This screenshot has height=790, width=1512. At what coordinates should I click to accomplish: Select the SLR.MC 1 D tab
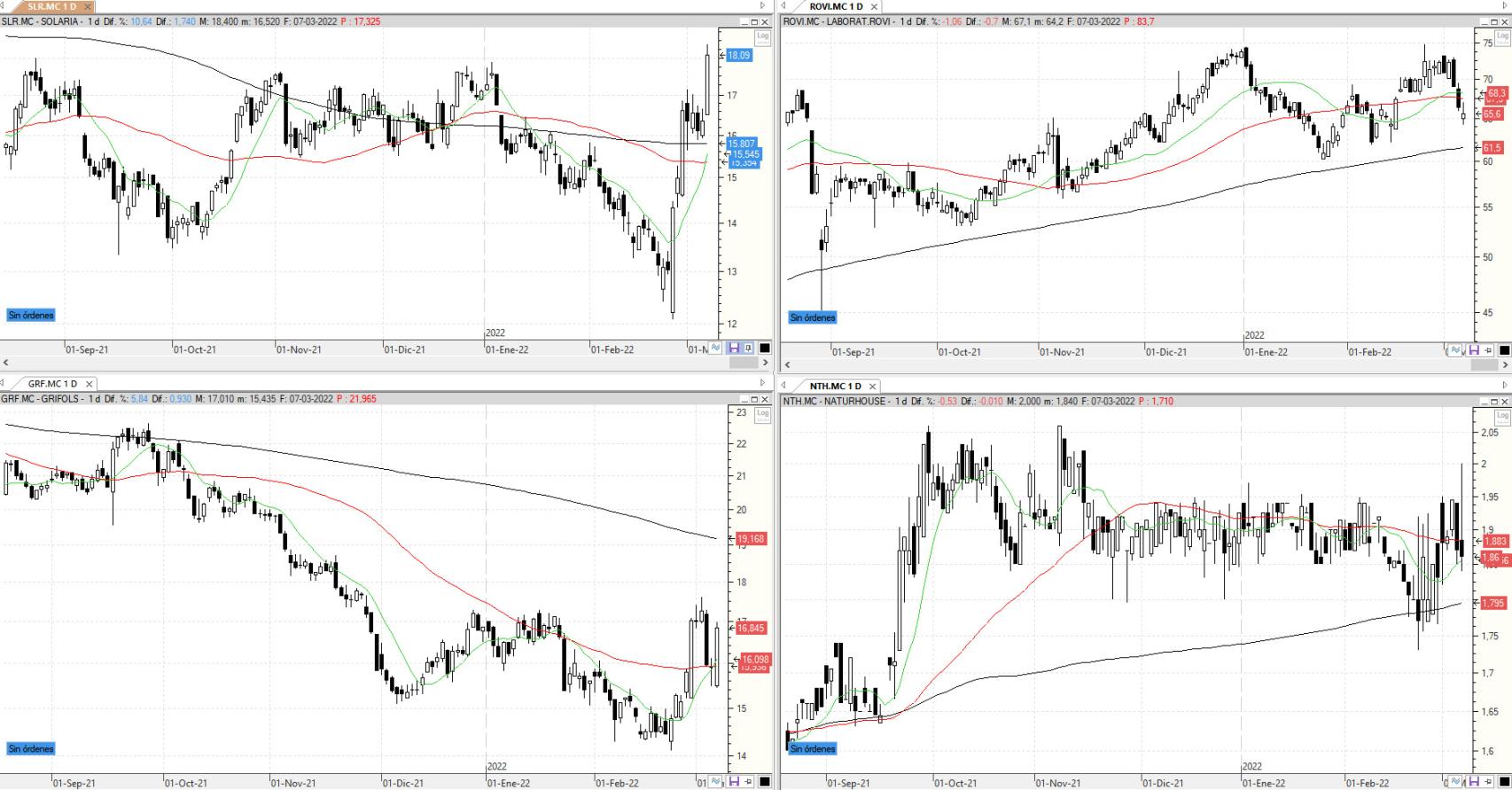click(x=51, y=7)
